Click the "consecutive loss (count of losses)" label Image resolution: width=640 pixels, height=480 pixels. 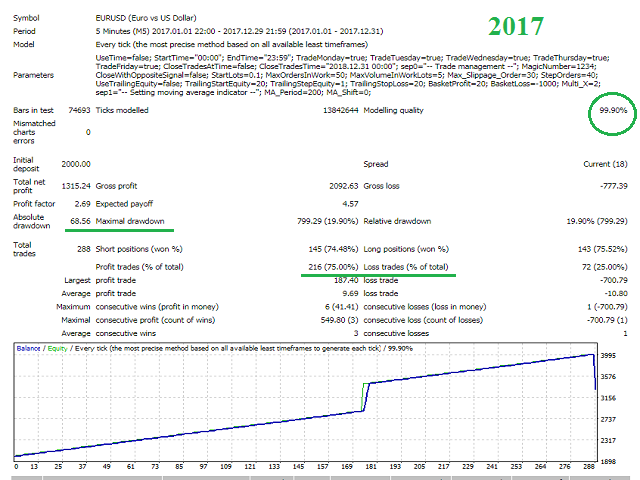coord(423,320)
